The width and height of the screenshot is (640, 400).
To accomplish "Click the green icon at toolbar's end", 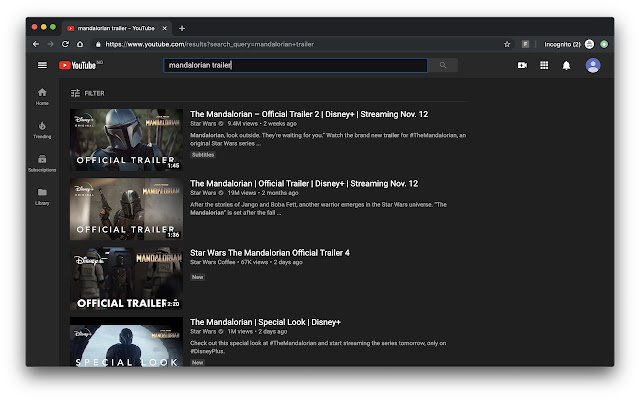I will tap(604, 44).
